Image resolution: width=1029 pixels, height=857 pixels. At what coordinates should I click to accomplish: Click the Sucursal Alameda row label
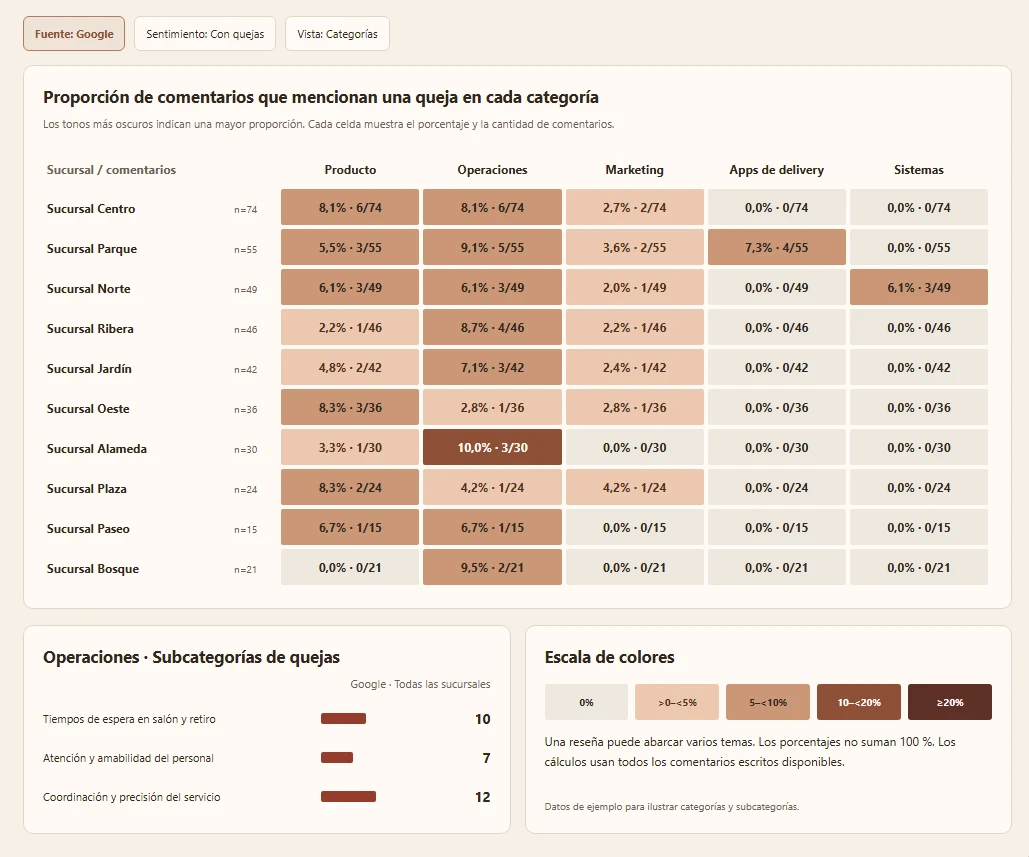click(x=96, y=449)
